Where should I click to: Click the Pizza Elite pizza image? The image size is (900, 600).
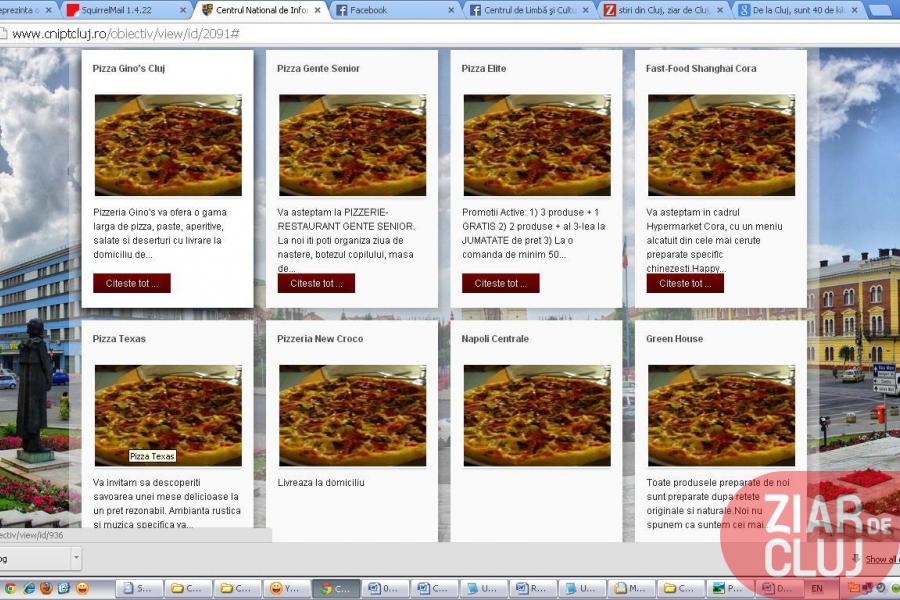click(x=537, y=145)
